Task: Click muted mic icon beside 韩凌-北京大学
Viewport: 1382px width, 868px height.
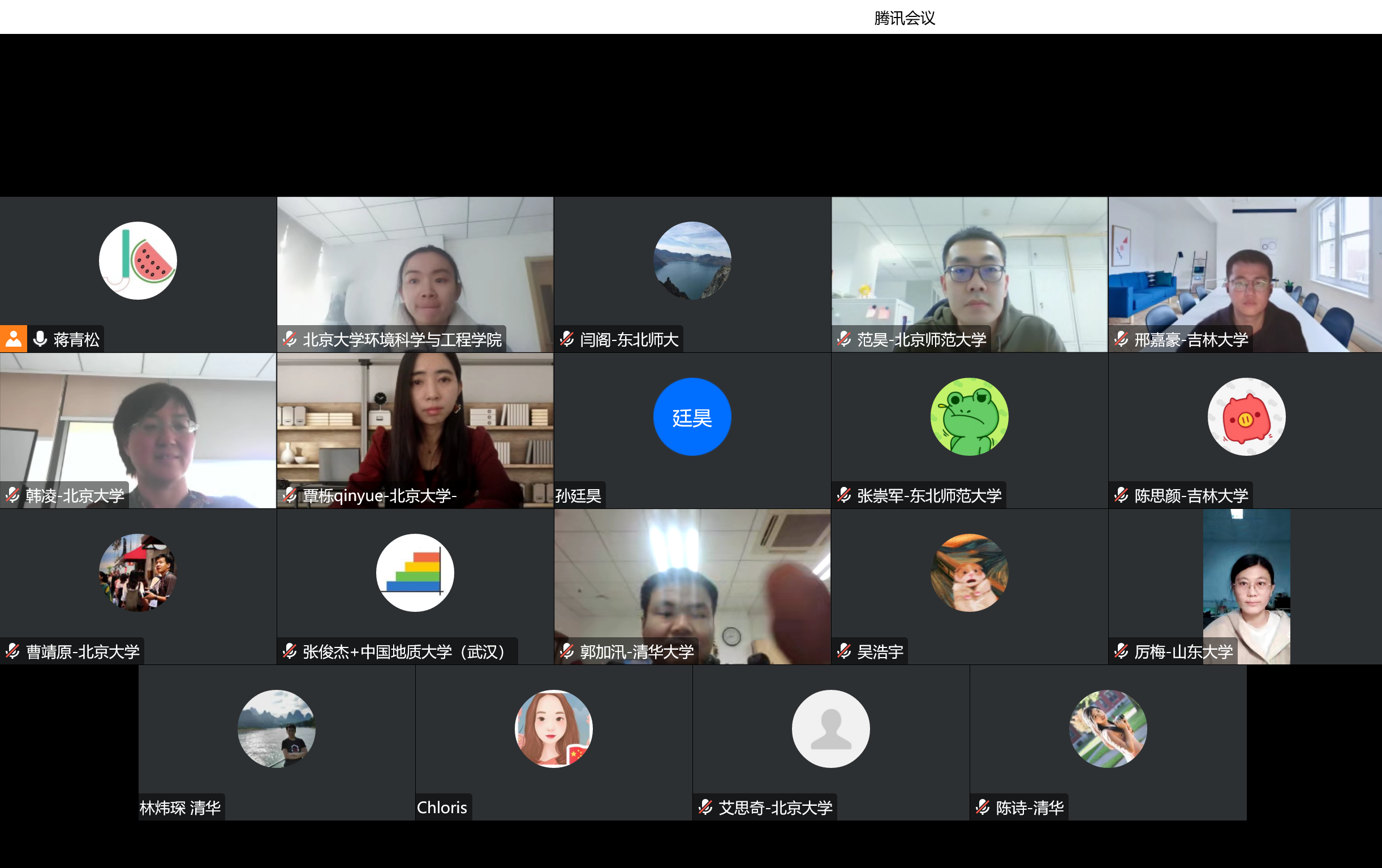Action: click(x=12, y=495)
